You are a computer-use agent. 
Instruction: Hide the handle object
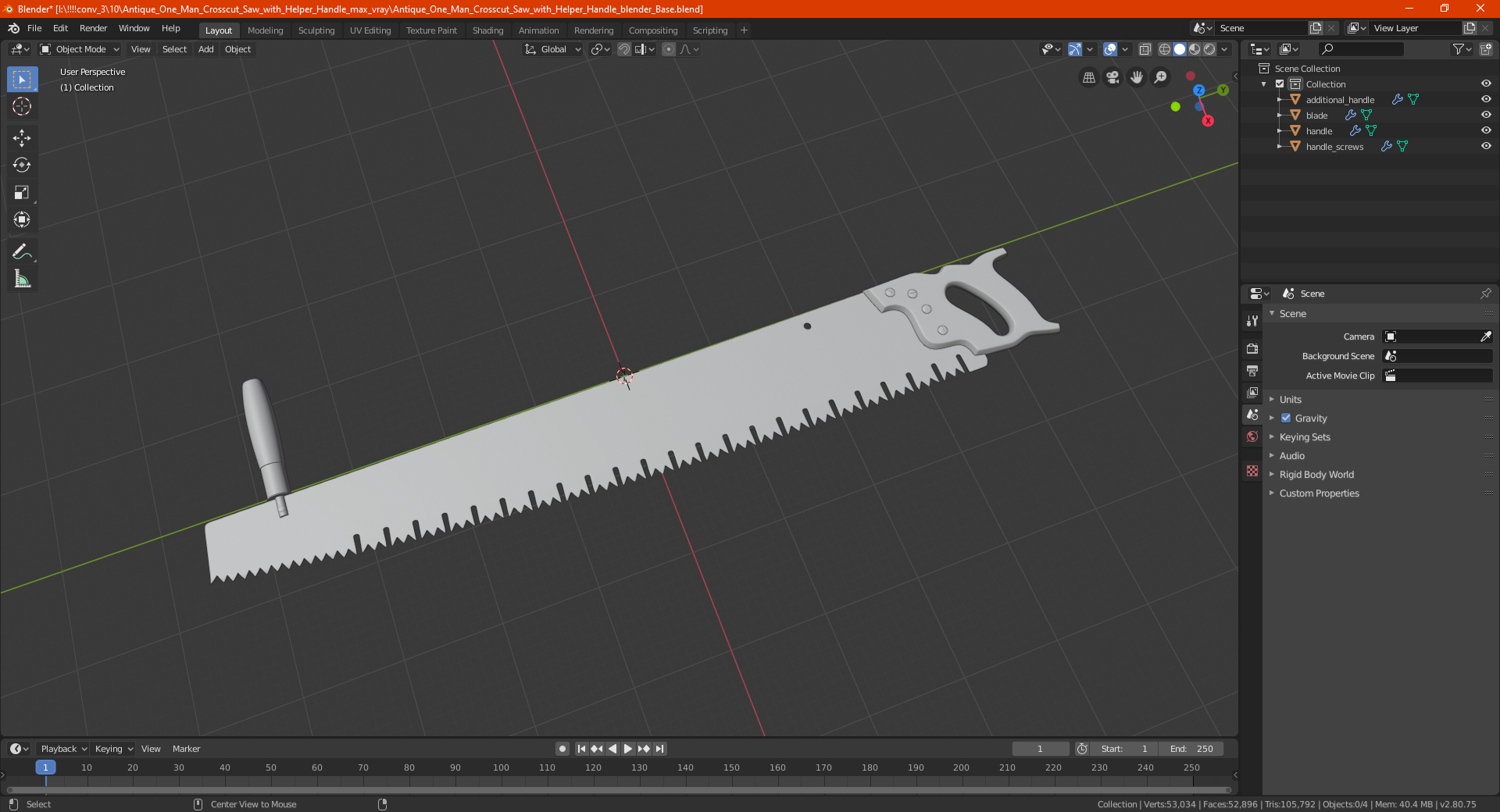[1486, 130]
